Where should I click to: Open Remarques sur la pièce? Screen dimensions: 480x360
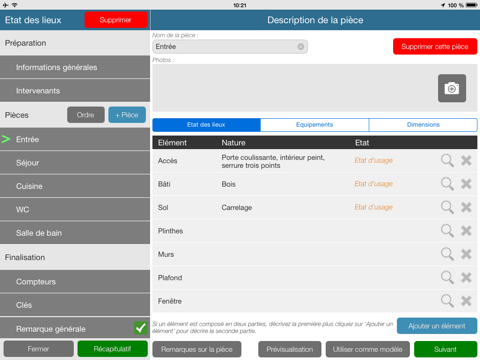197,349
